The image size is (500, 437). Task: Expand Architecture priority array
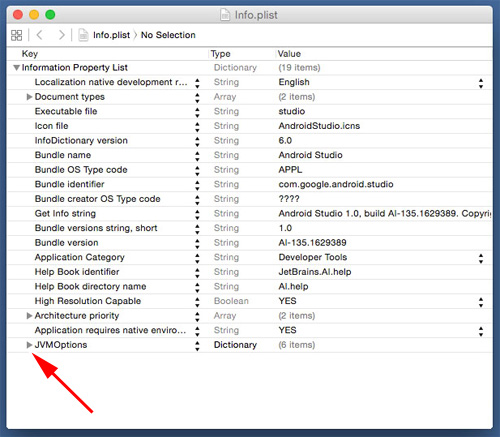coord(29,316)
